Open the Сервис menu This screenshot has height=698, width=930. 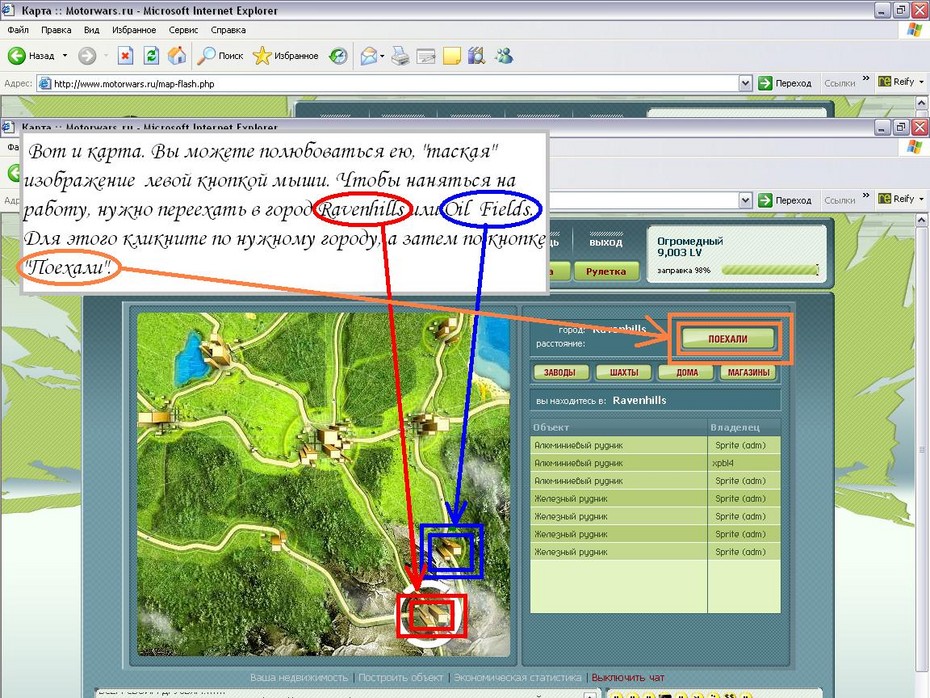click(x=183, y=30)
